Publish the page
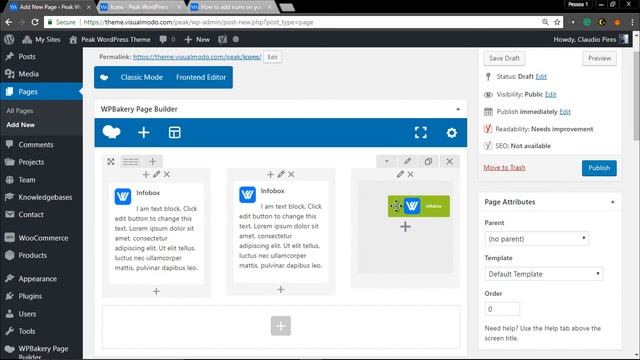Viewport: 640px width, 360px height. click(x=599, y=168)
